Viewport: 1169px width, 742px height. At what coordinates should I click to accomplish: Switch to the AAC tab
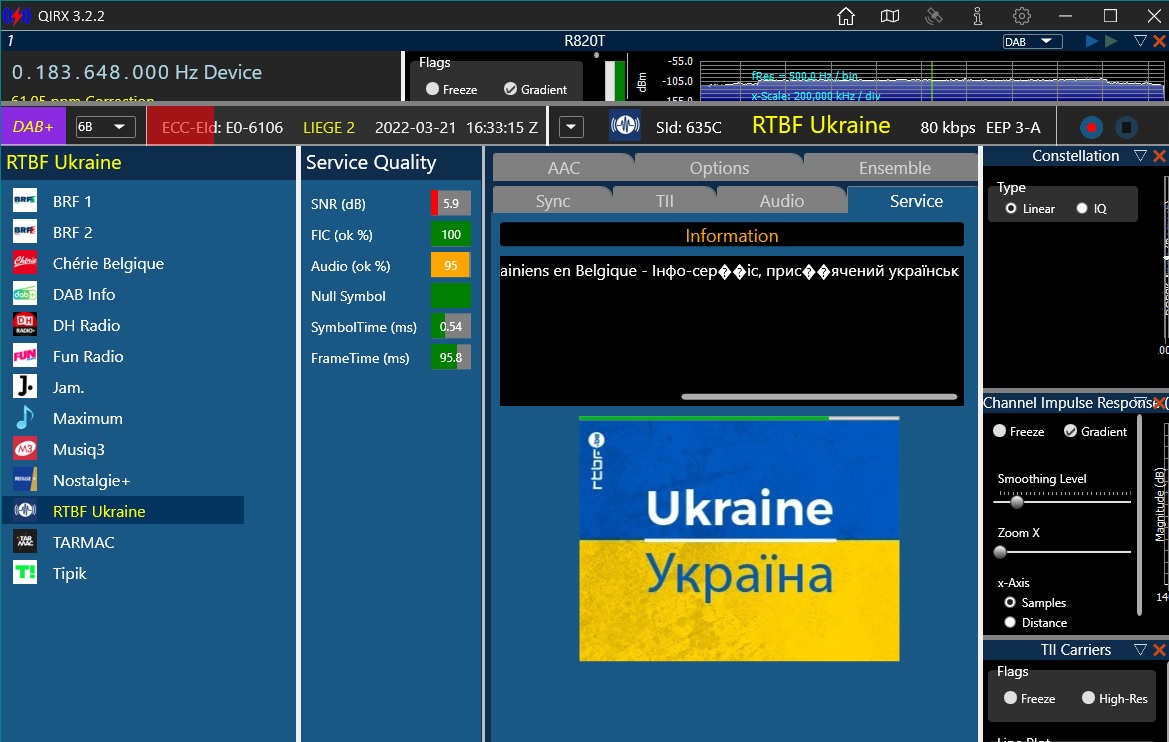click(x=564, y=168)
